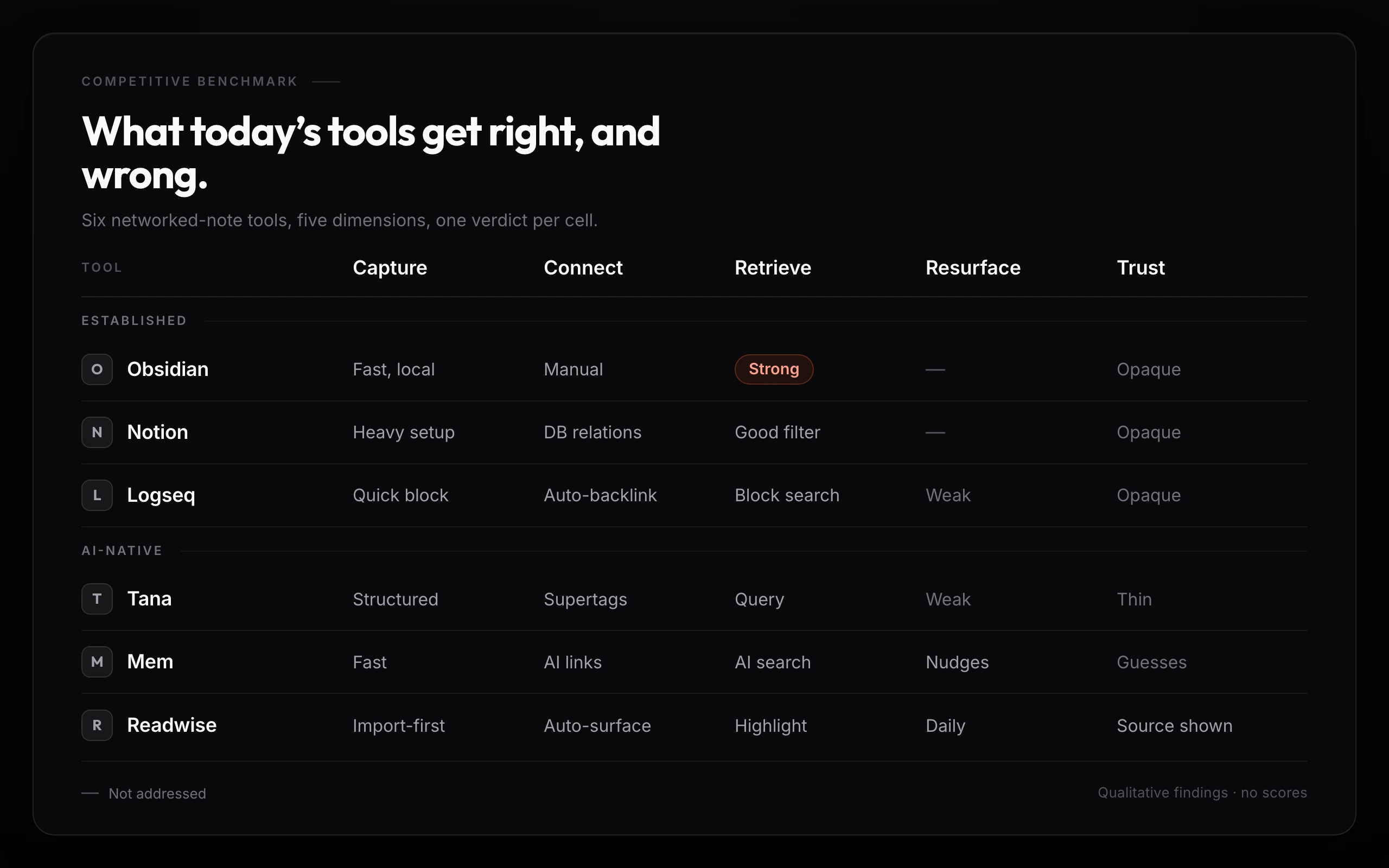Click the Mem tool name
1389x868 pixels.
pos(150,662)
